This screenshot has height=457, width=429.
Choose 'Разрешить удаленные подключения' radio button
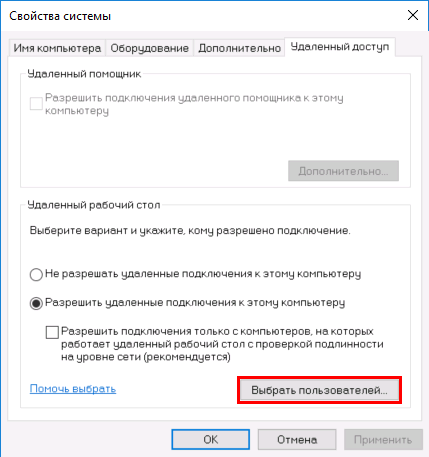[x=36, y=303]
